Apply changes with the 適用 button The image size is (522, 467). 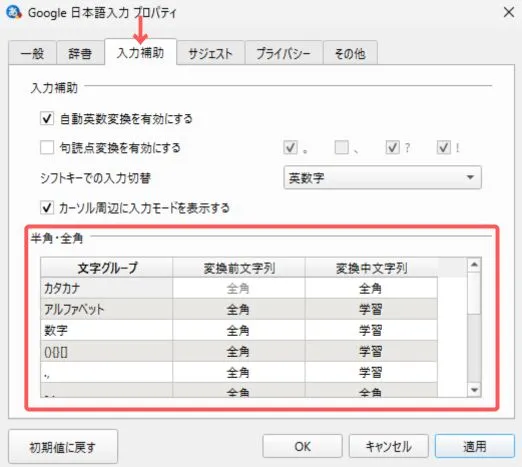point(475,446)
